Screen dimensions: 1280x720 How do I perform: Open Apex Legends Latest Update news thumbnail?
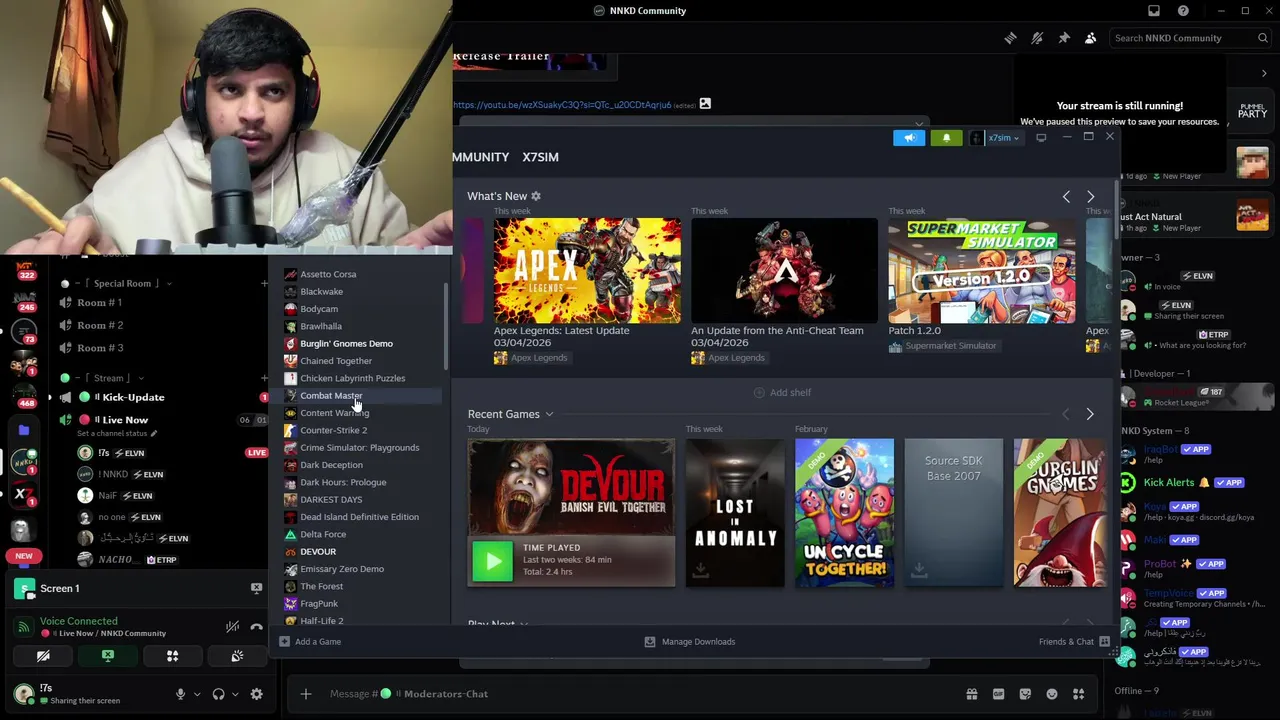587,270
